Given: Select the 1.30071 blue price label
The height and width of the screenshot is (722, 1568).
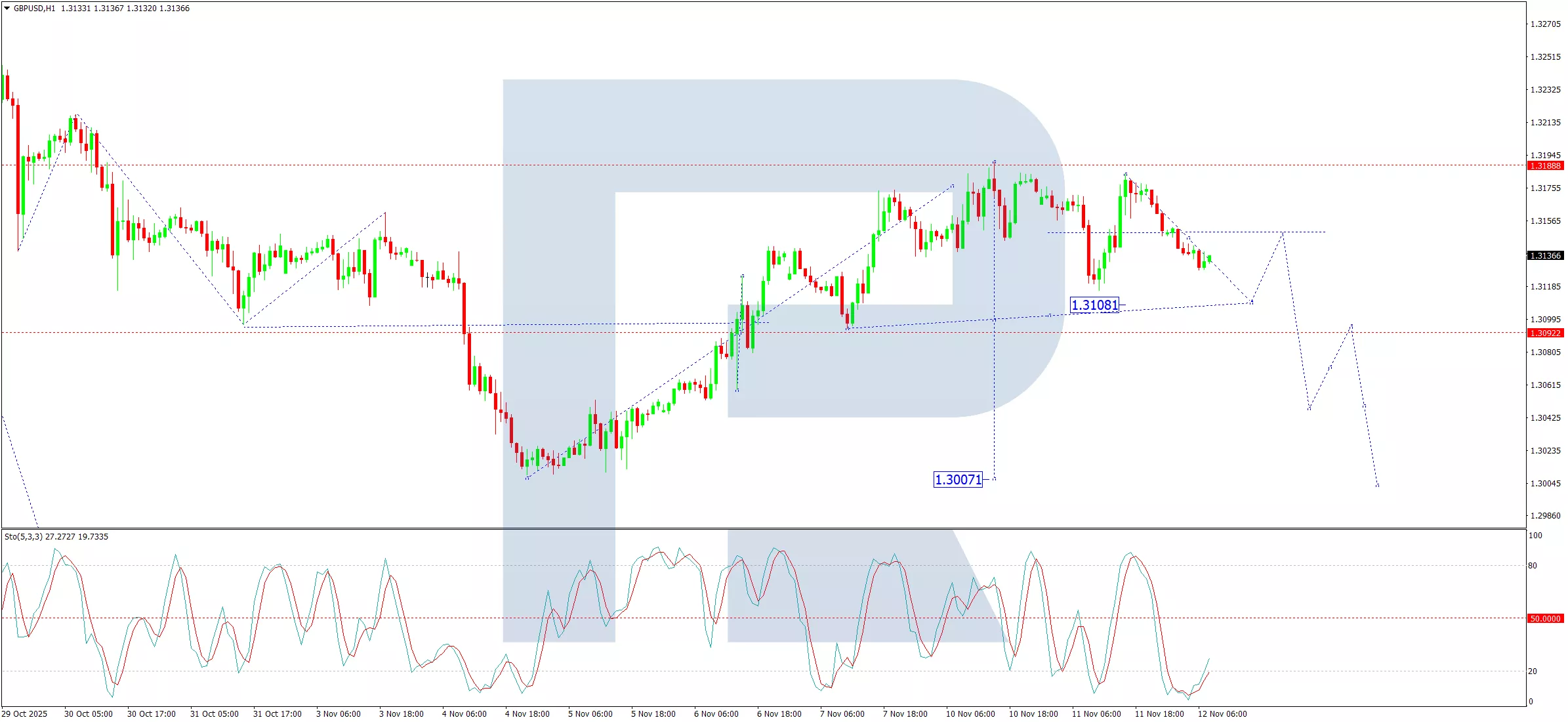Looking at the screenshot, I should coord(958,480).
